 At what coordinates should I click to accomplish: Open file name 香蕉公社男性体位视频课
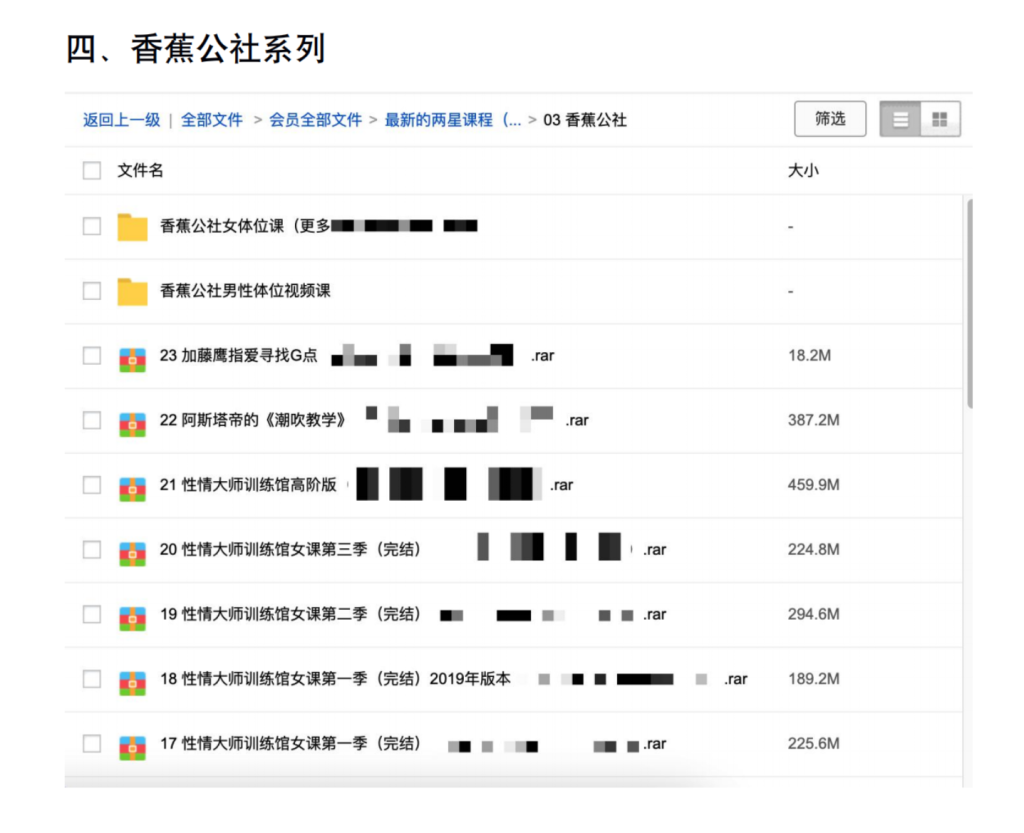(x=246, y=291)
